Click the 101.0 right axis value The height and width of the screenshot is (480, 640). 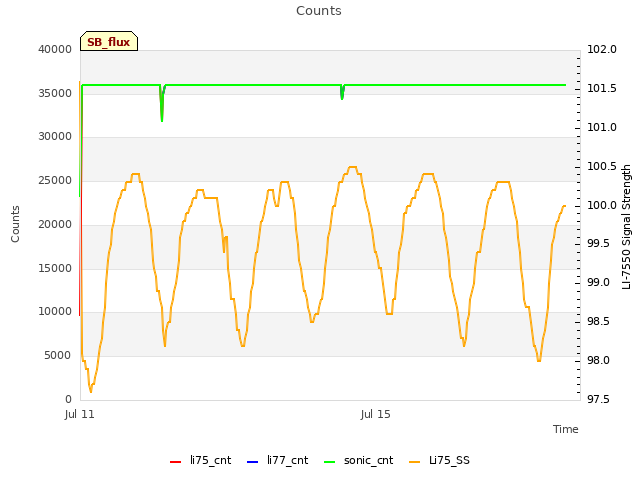click(x=602, y=127)
